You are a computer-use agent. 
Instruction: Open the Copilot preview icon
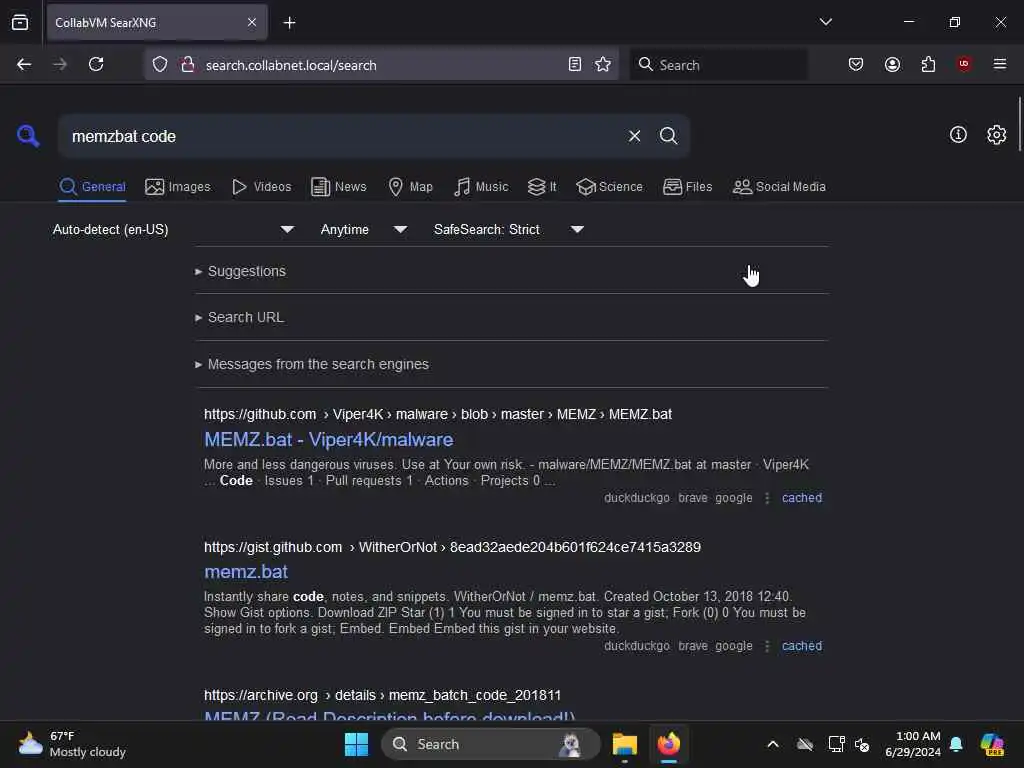[992, 744]
